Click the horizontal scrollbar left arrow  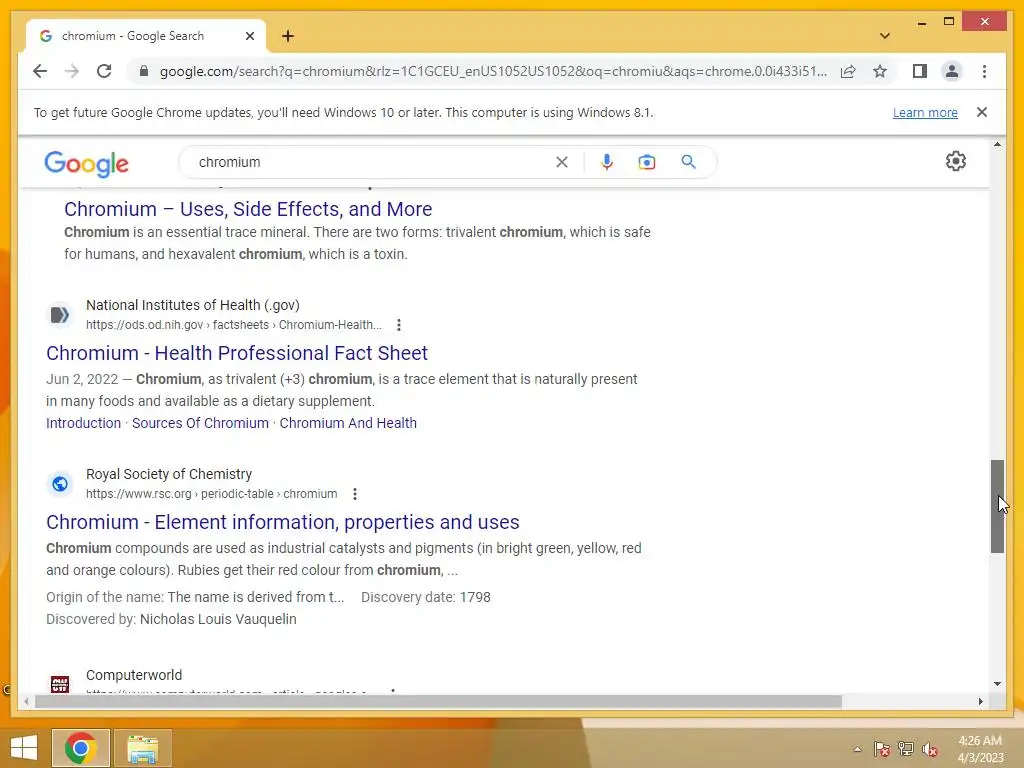point(26,701)
